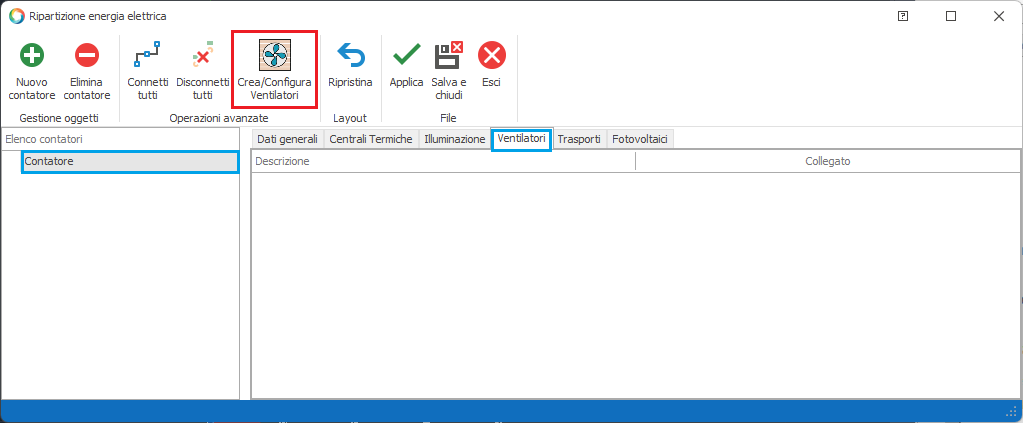Open Crea/Configura Ventilatori fan tool
Screen dimensions: 1025x423
[x=274, y=55]
